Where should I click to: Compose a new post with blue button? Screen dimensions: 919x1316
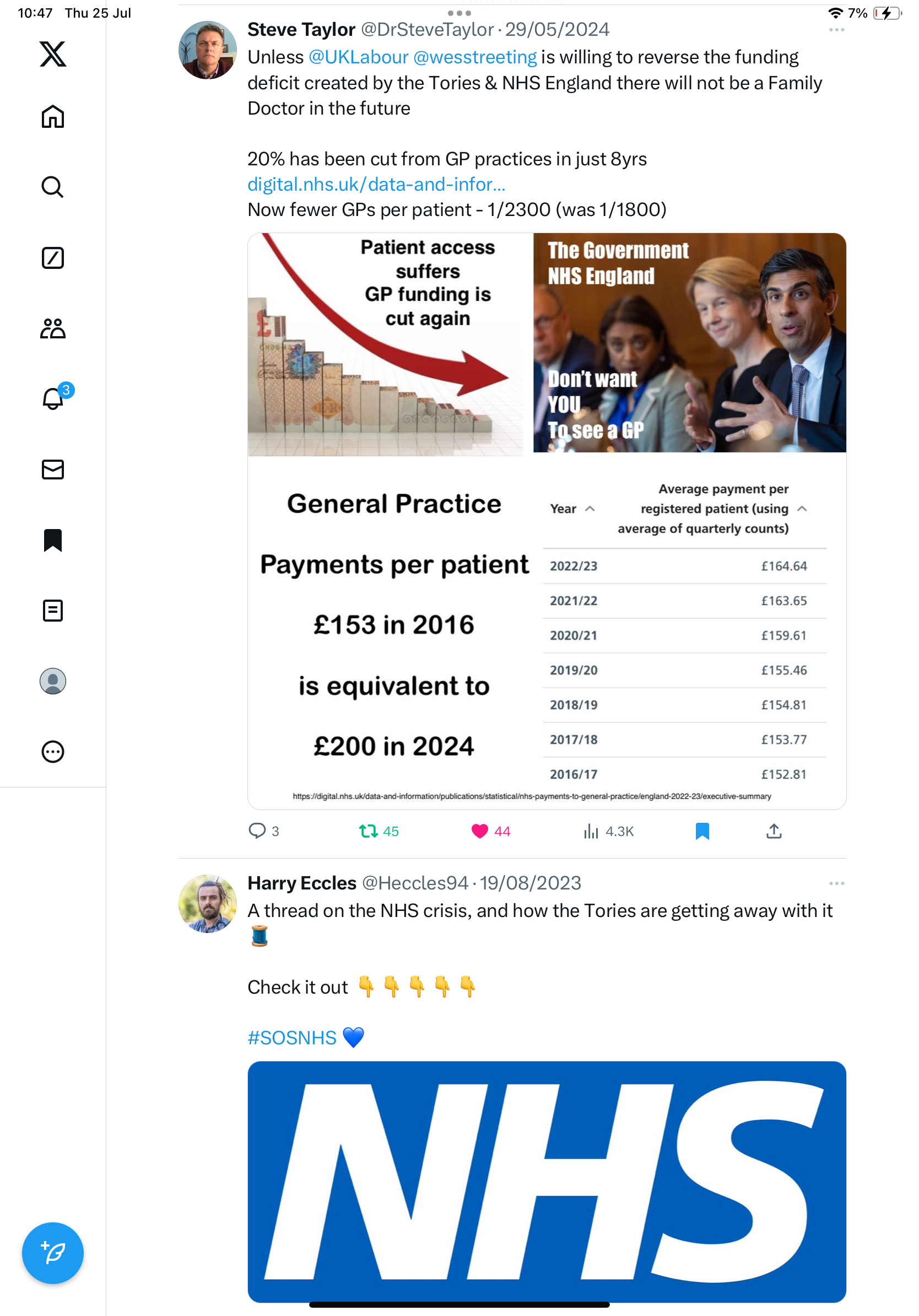point(53,1254)
